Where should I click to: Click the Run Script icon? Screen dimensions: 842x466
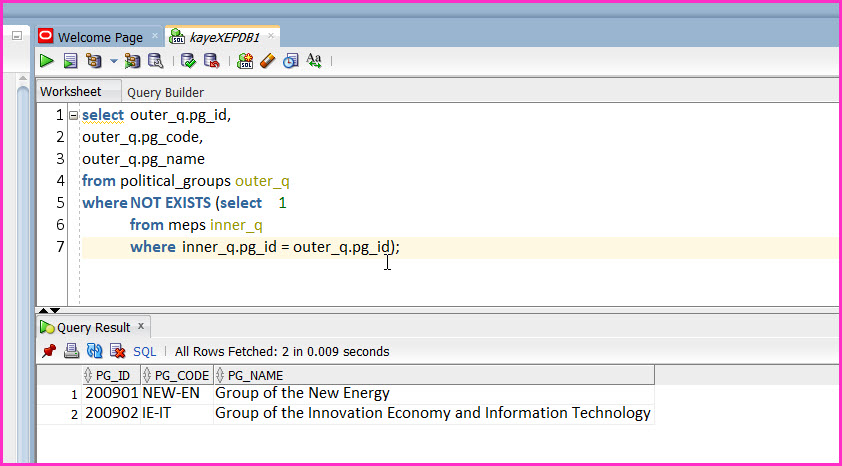point(70,61)
